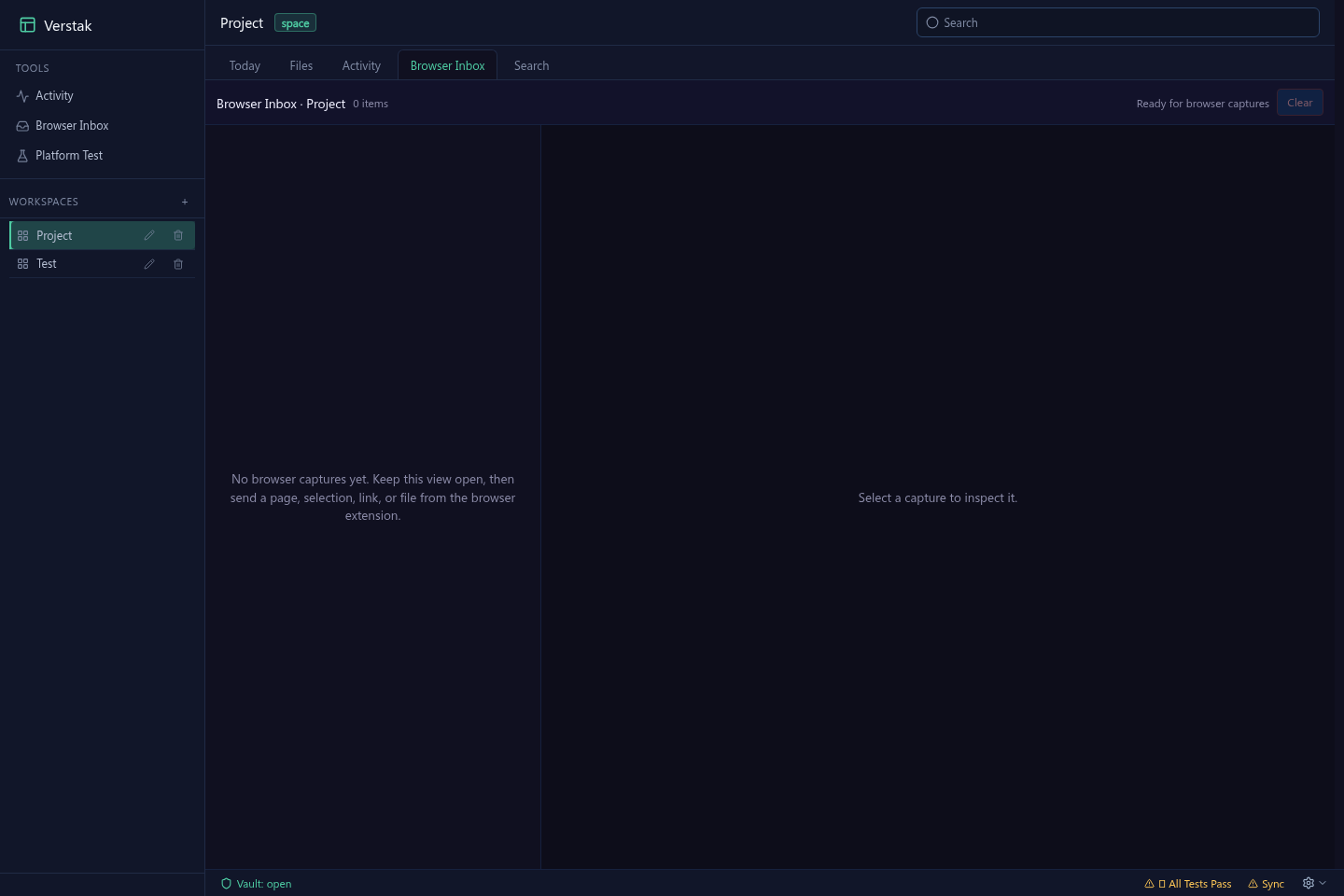Viewport: 1344px width, 896px height.
Task: Click 'Select a capture to inspect it.' text
Action: [938, 497]
